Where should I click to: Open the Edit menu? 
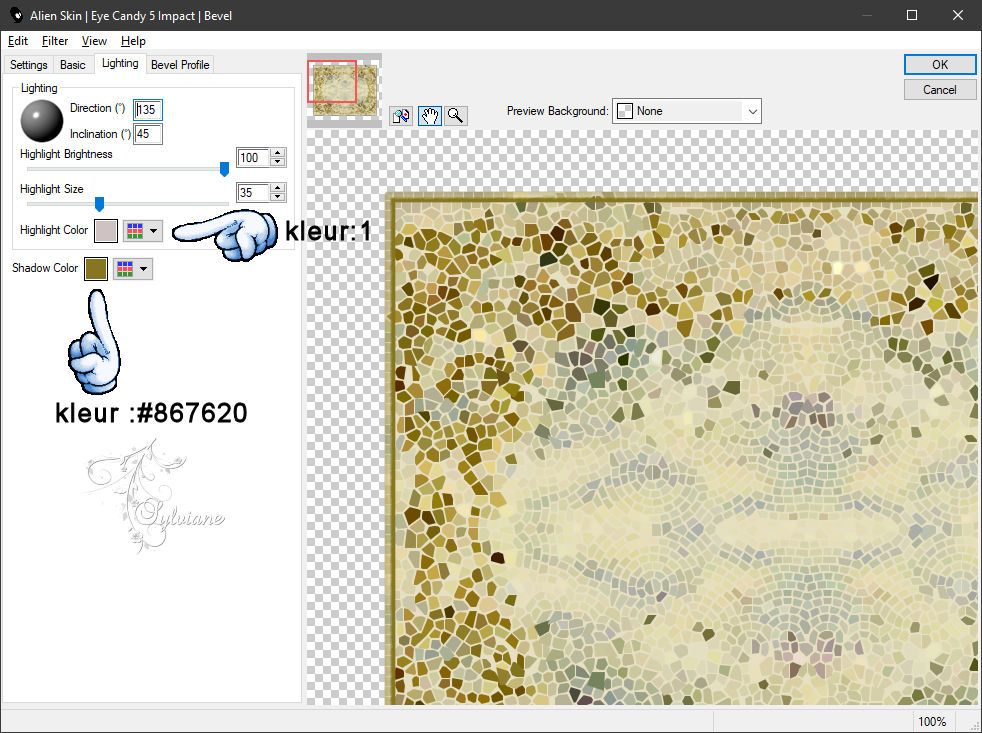coord(18,41)
